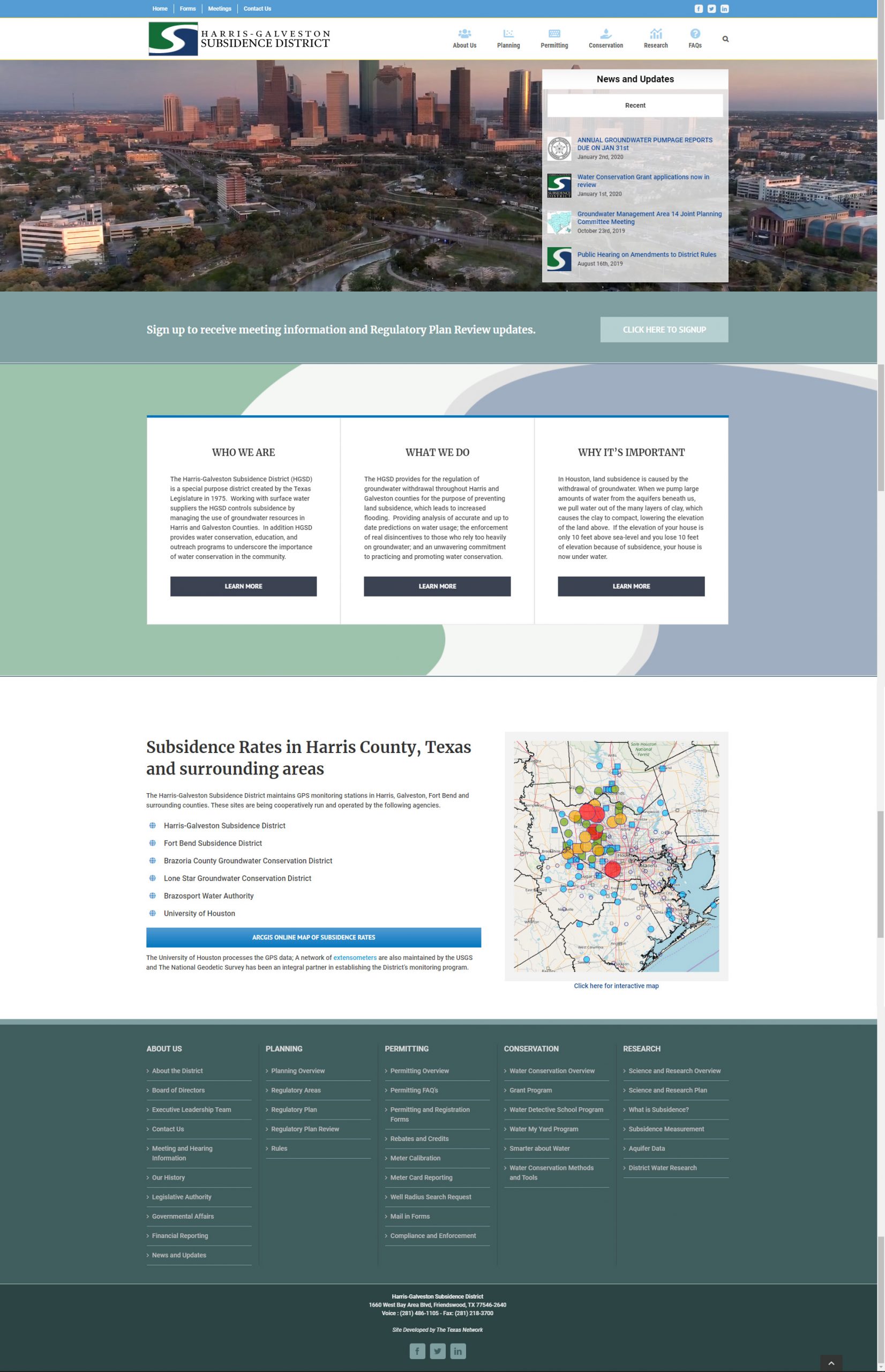Click LEARN MORE under Who We Are

point(243,586)
